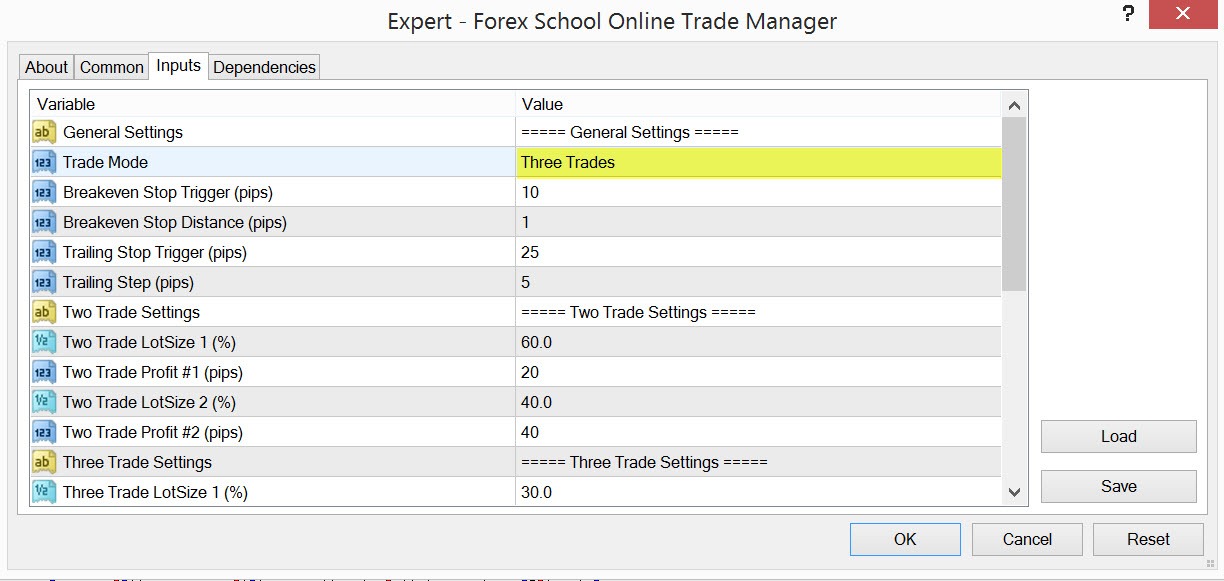
Task: Select the 'Trade Mode' variable name
Action: point(105,162)
